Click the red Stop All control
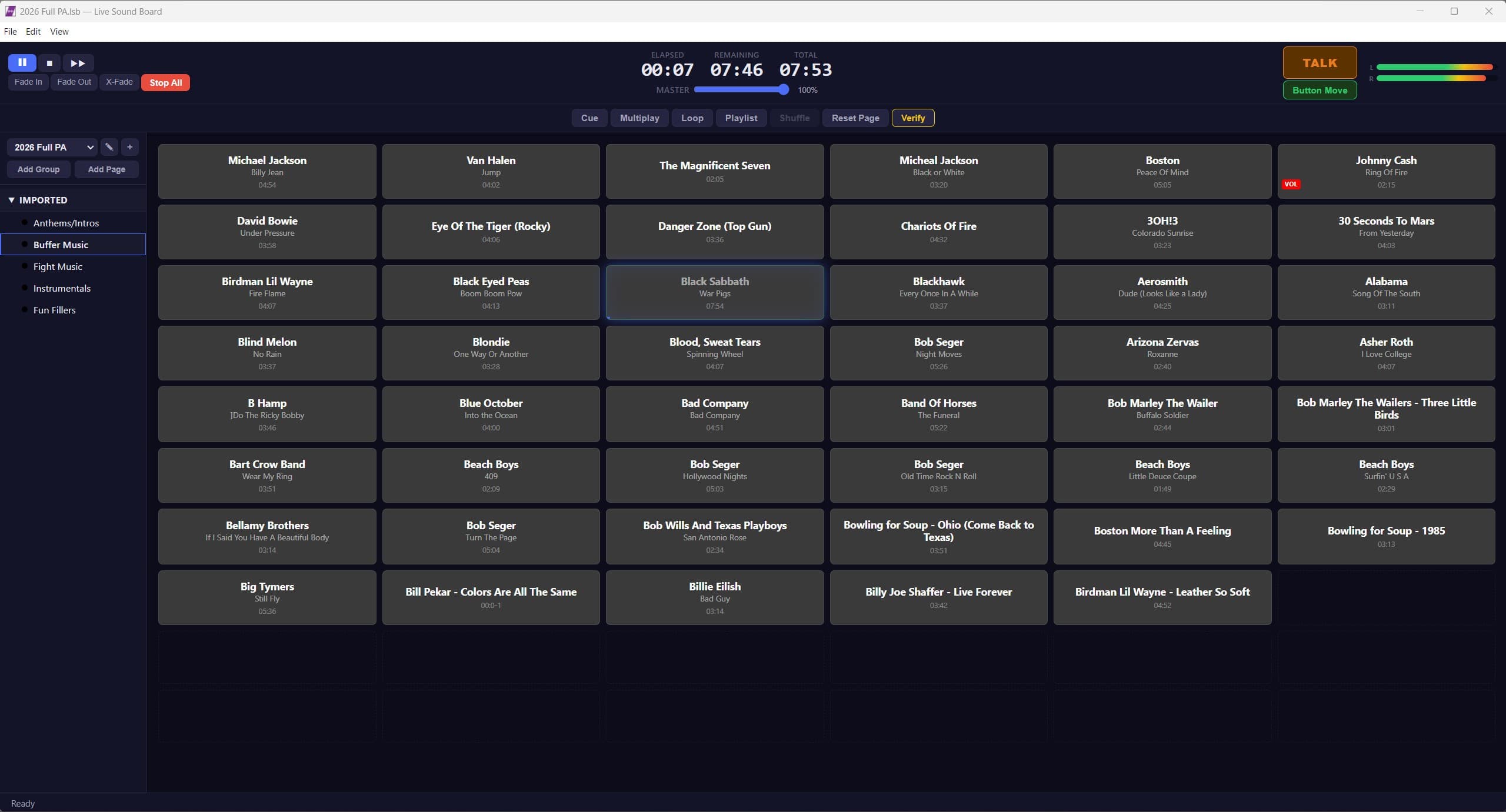The width and height of the screenshot is (1506, 812). (x=165, y=82)
